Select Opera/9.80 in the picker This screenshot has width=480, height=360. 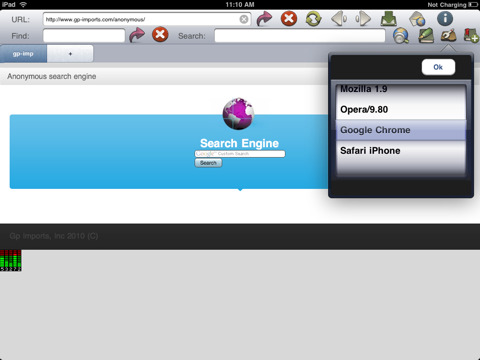400,109
